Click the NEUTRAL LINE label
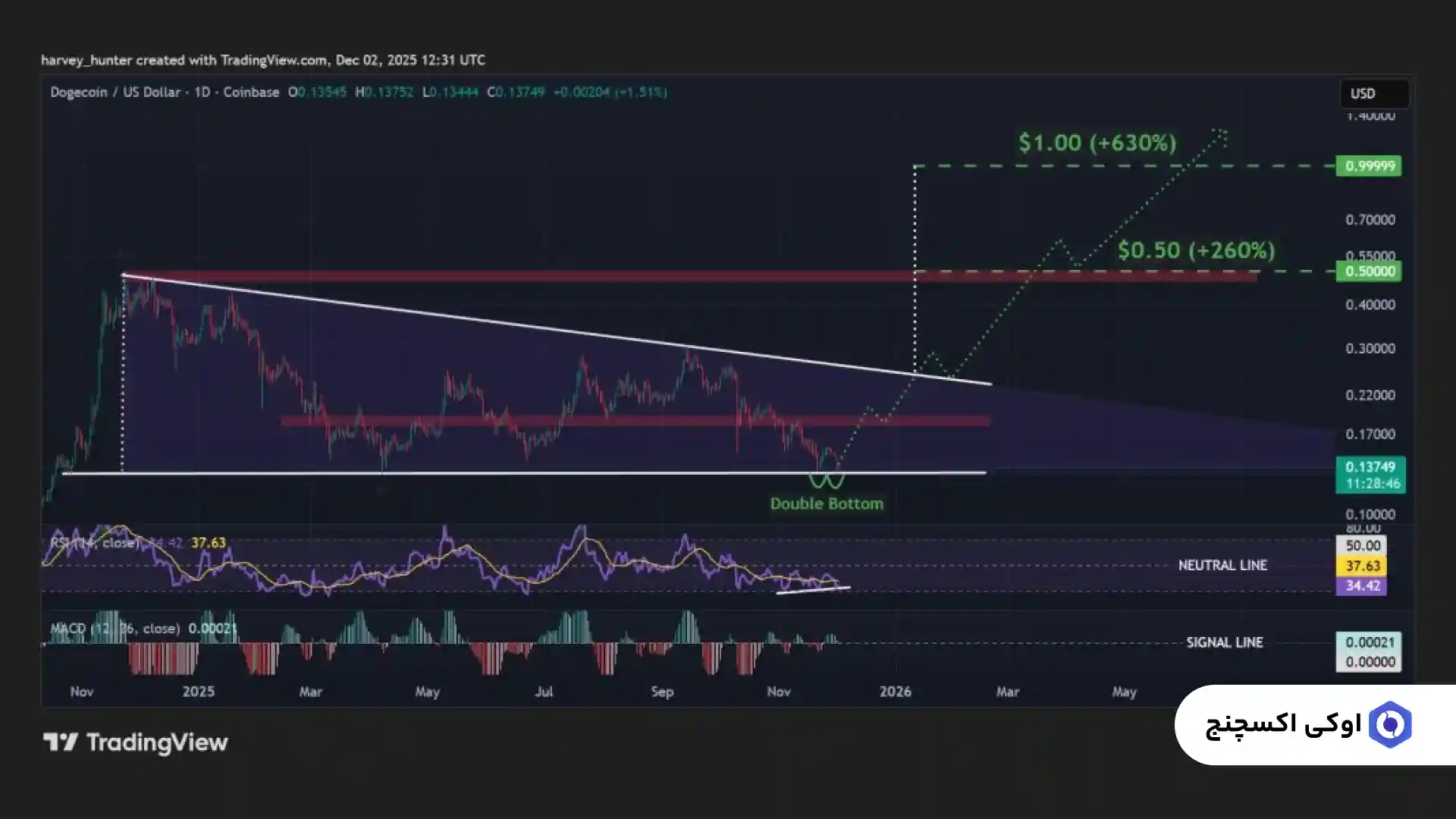This screenshot has height=819, width=1456. [x=1222, y=566]
